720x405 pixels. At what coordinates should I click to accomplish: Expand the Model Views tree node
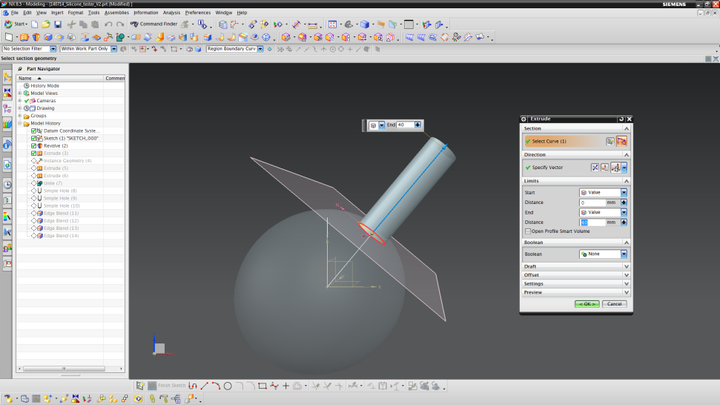[20, 93]
